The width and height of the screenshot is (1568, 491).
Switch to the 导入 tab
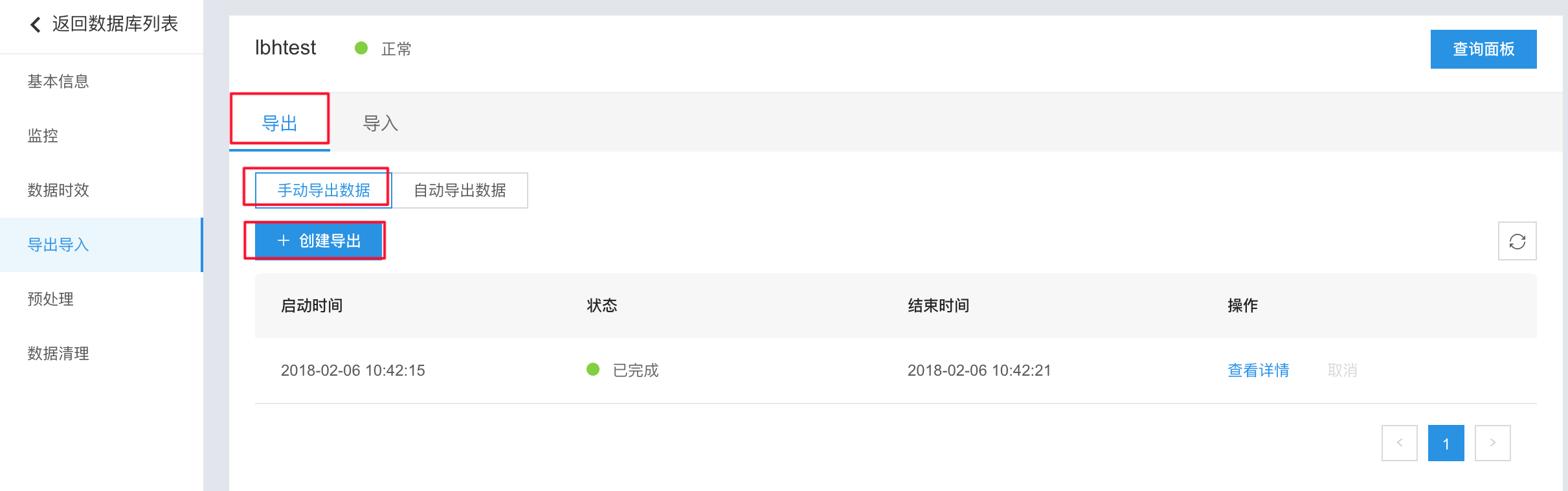click(381, 122)
